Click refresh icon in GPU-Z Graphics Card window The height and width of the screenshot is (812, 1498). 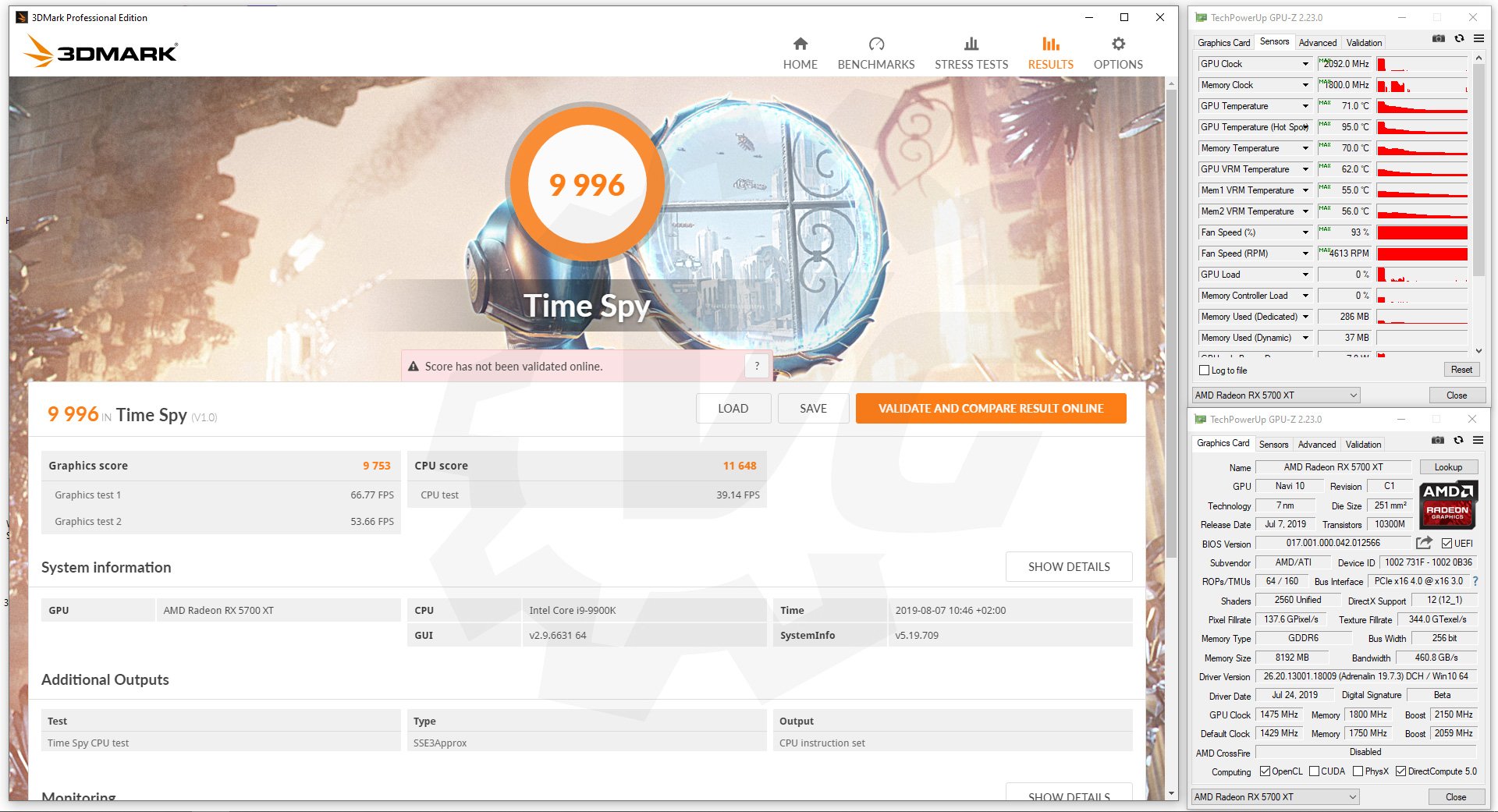point(1458,440)
